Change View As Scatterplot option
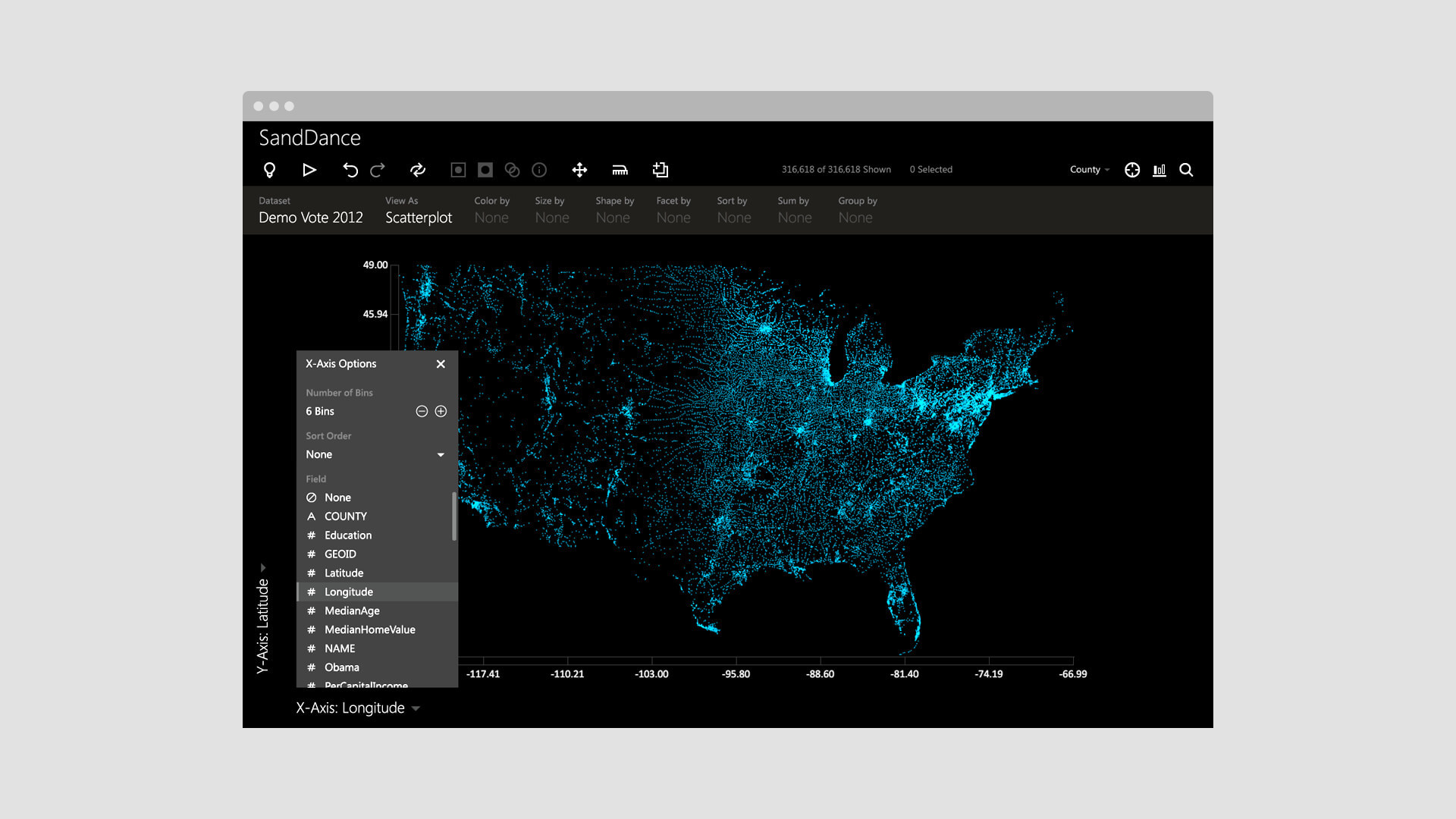The width and height of the screenshot is (1456, 819). [419, 210]
